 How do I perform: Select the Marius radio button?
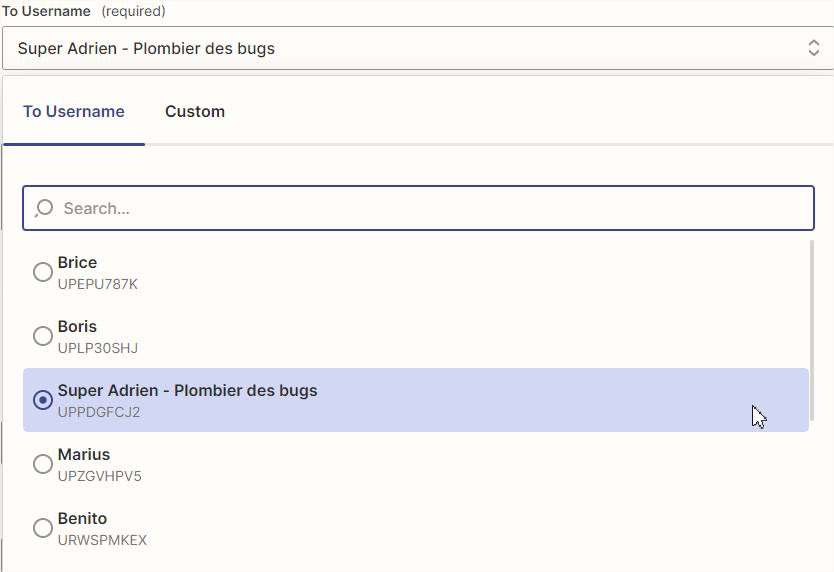[43, 464]
